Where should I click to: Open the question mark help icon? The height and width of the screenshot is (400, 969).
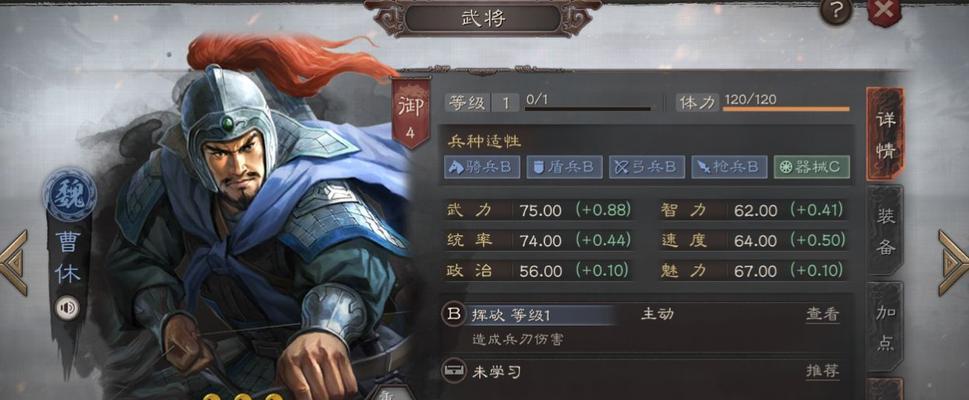[837, 11]
